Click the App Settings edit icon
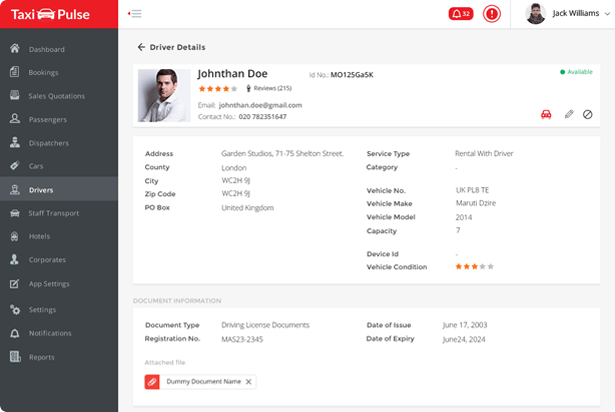Image resolution: width=615 pixels, height=412 pixels. (x=15, y=283)
